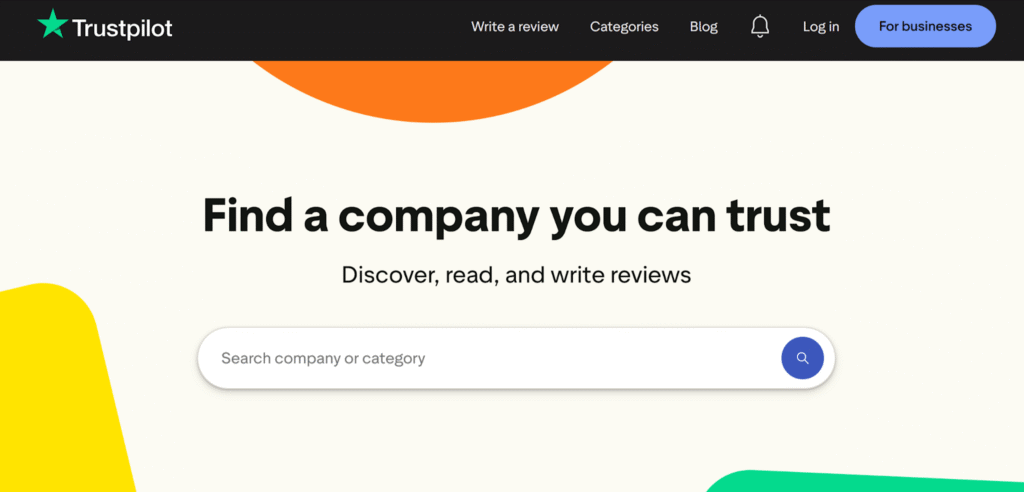Screen dimensions: 1024x492
Task: Open the Blog link in header
Action: 704,27
